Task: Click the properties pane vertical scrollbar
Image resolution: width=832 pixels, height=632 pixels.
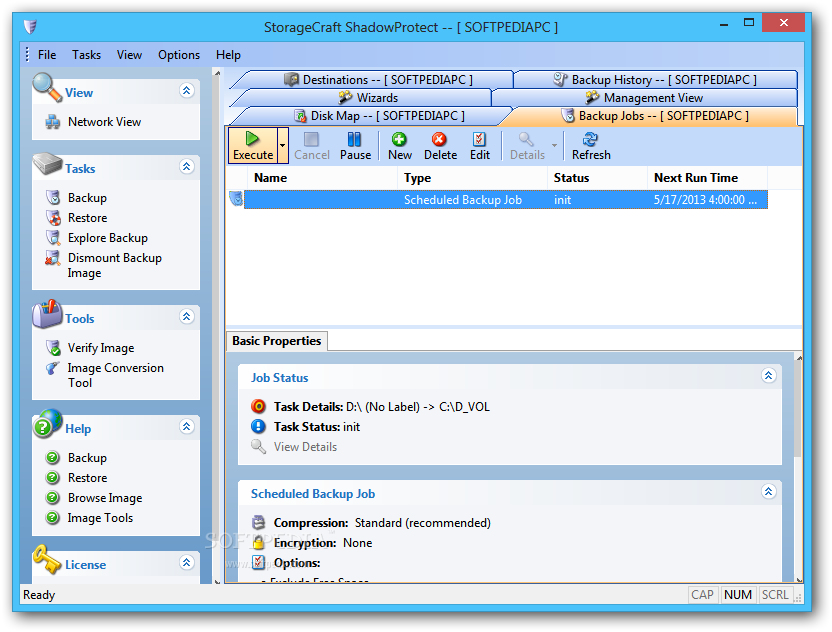Action: (x=798, y=410)
